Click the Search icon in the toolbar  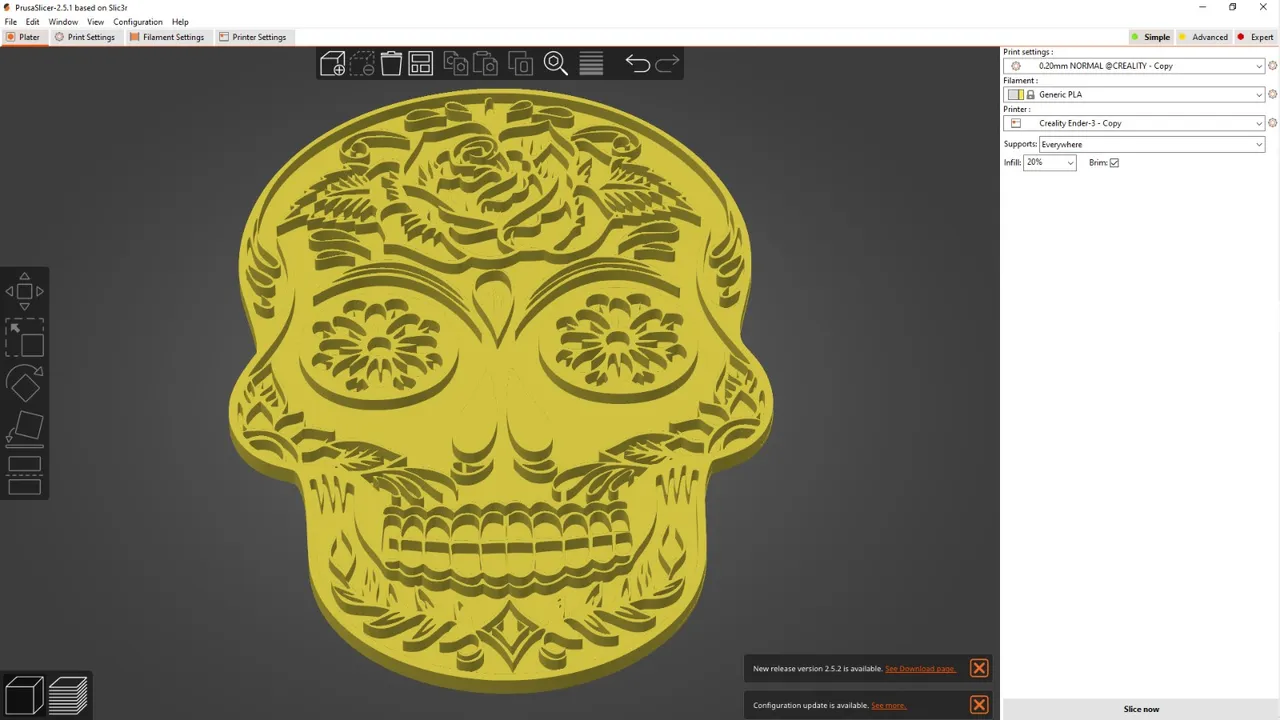[x=556, y=63]
